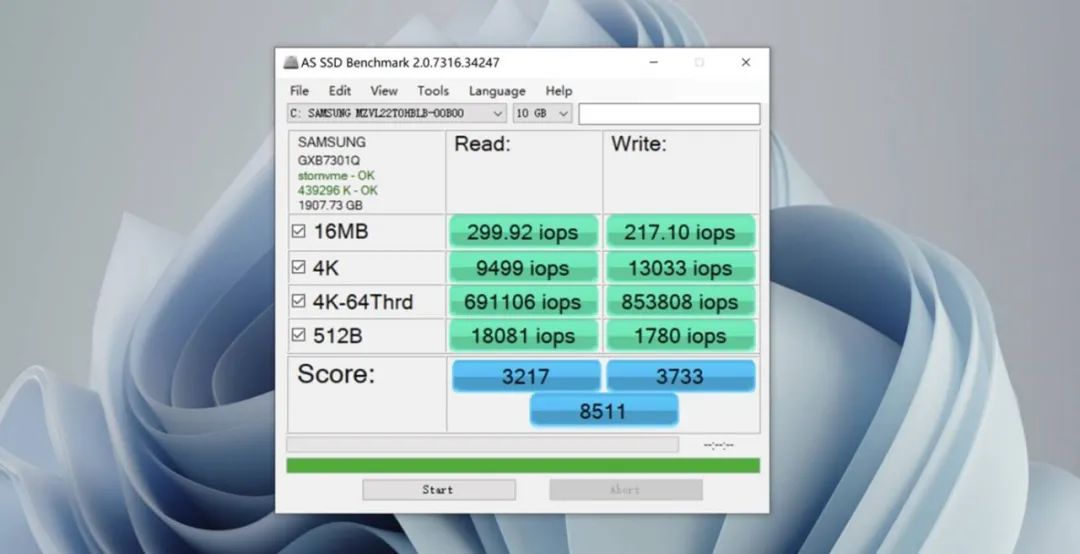Click the grey current-test progress bar
The height and width of the screenshot is (554, 1080).
[482, 444]
